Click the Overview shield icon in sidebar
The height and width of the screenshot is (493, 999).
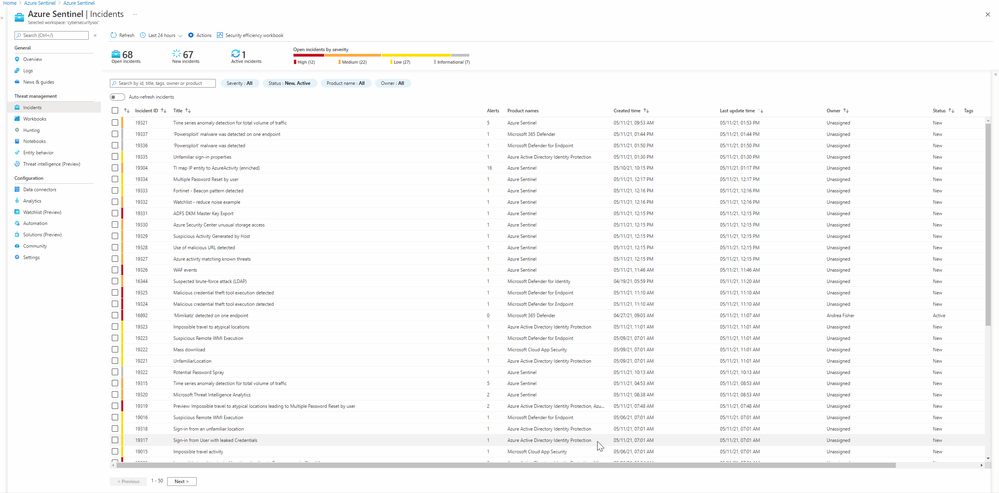(17, 59)
